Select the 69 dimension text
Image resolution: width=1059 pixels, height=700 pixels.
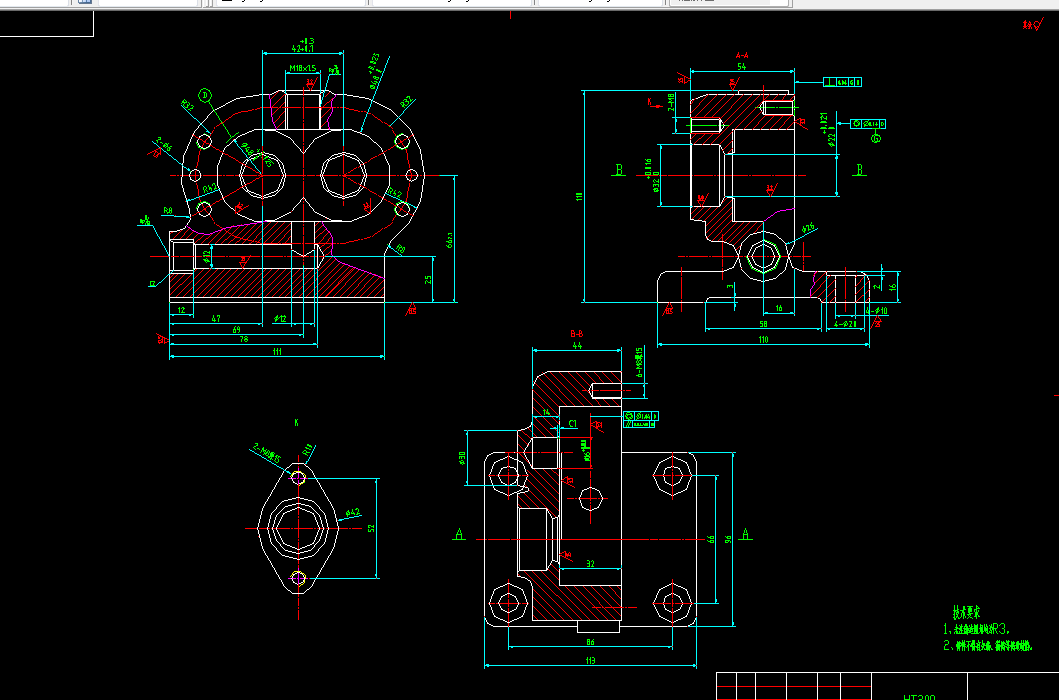[236, 330]
